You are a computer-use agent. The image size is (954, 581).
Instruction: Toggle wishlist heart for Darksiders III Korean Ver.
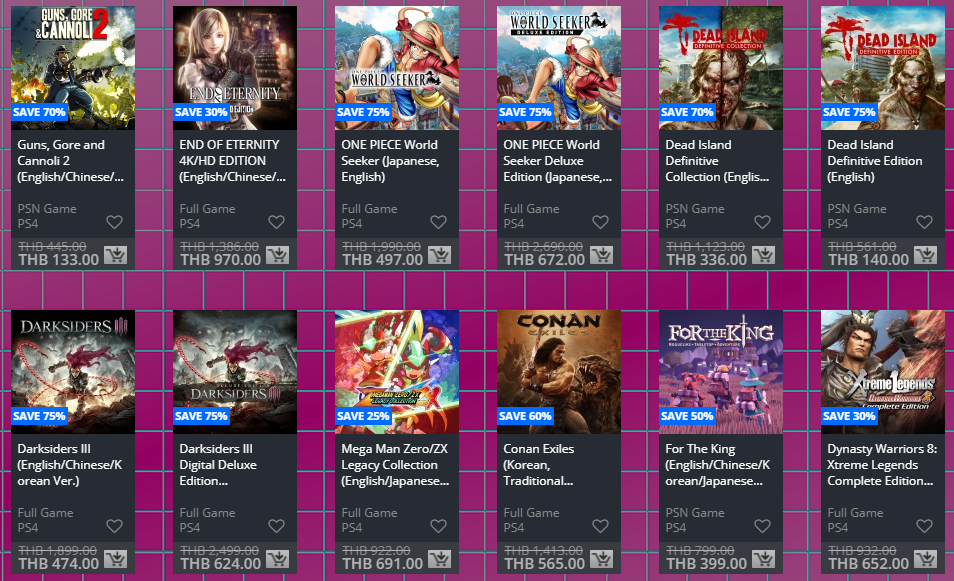pyautogui.click(x=114, y=526)
